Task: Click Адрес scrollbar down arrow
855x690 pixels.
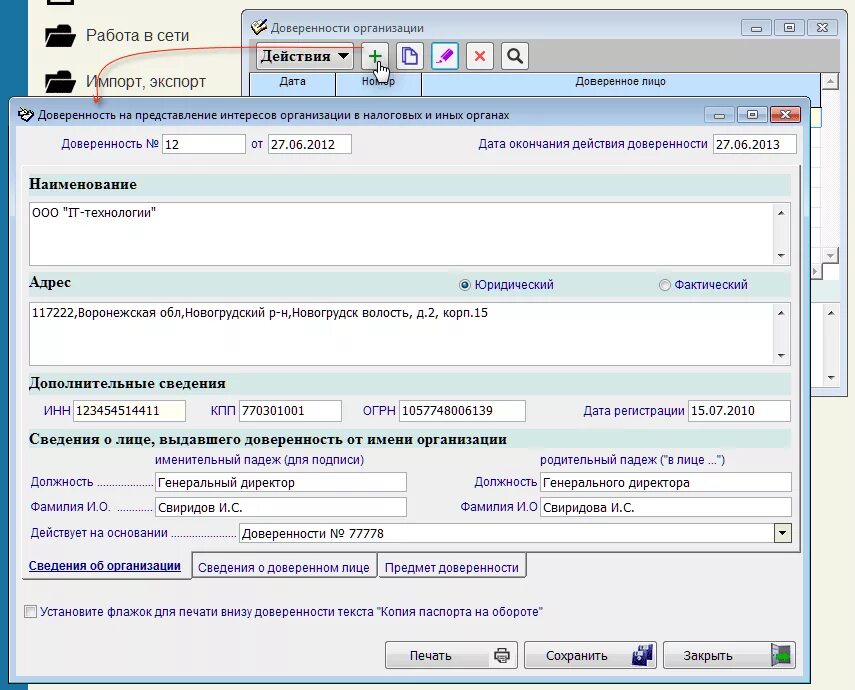Action: tap(781, 356)
